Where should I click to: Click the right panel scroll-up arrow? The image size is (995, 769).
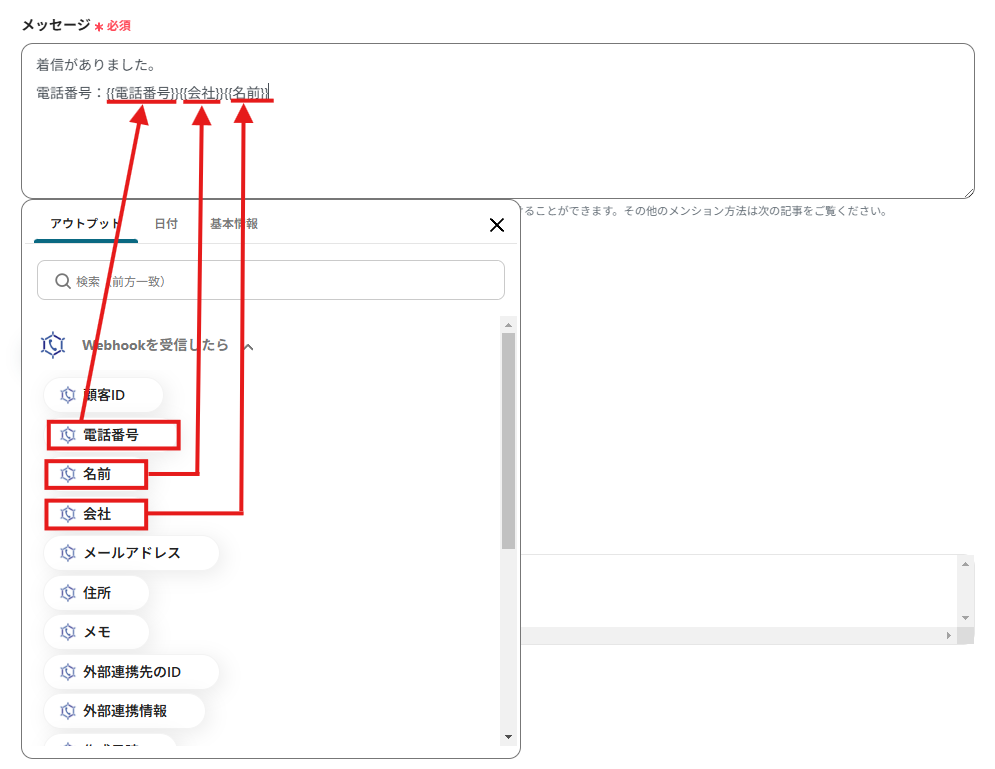965,564
